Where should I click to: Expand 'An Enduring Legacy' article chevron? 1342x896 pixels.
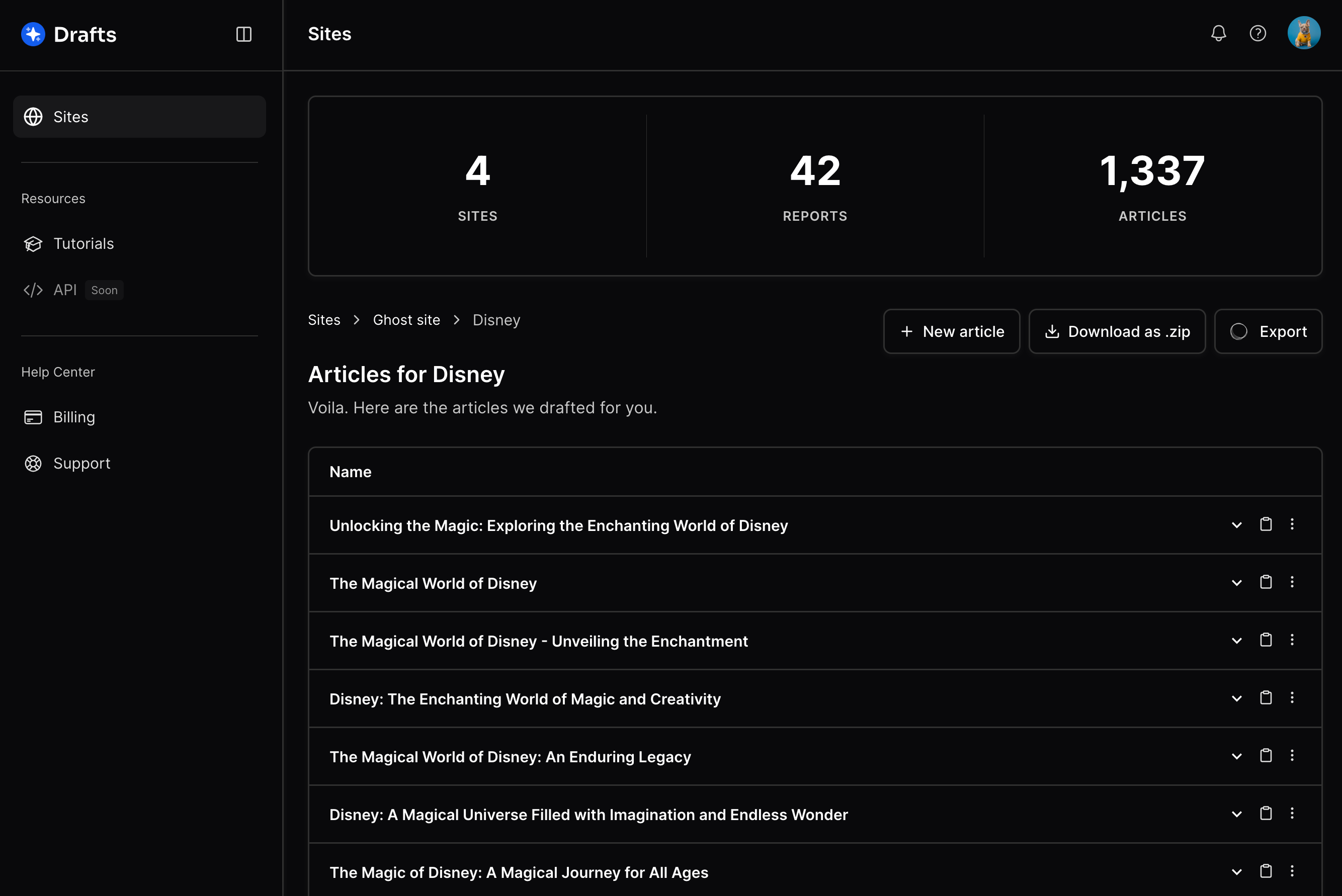[x=1236, y=756]
